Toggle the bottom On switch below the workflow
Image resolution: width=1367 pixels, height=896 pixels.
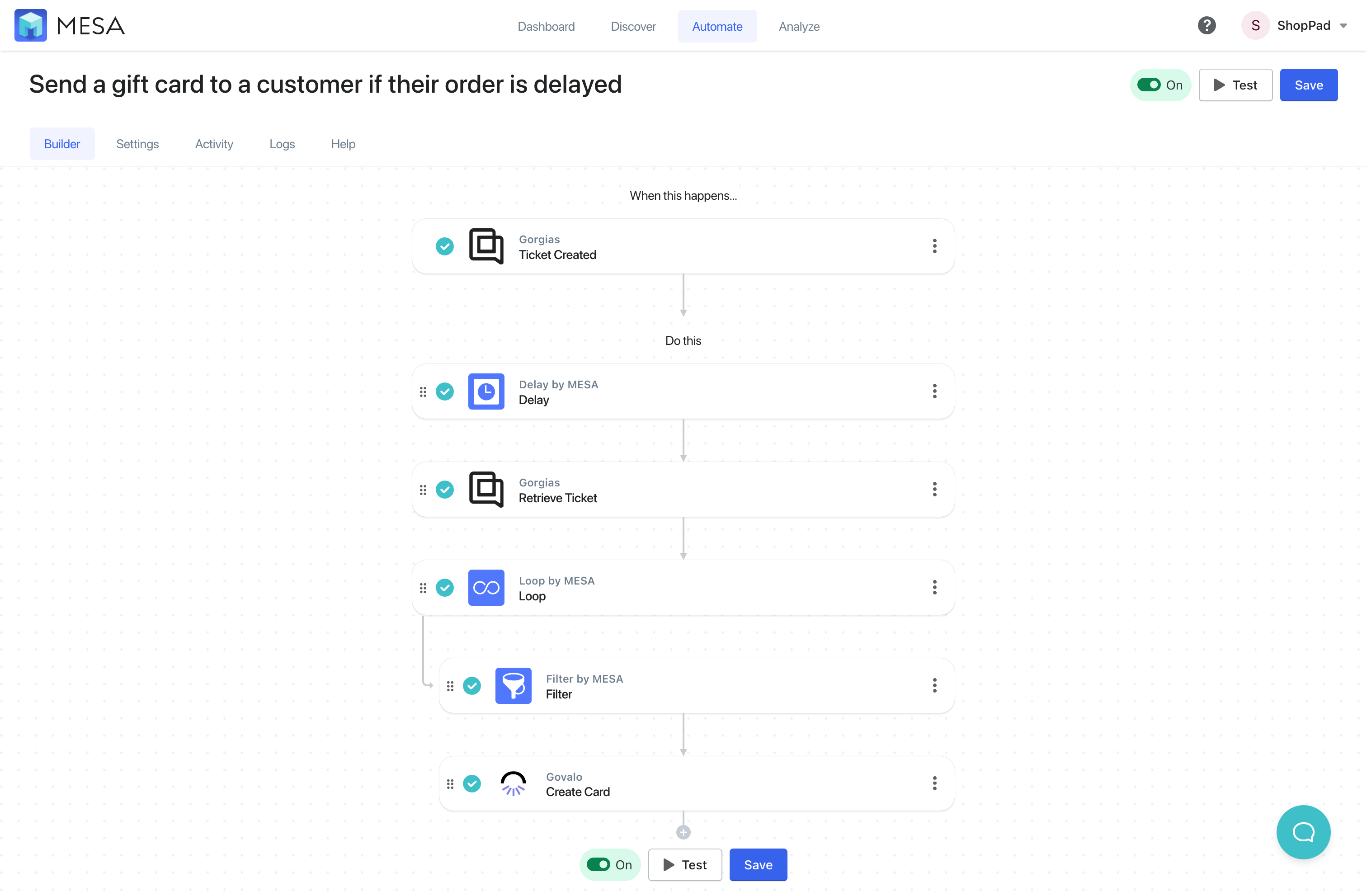598,864
